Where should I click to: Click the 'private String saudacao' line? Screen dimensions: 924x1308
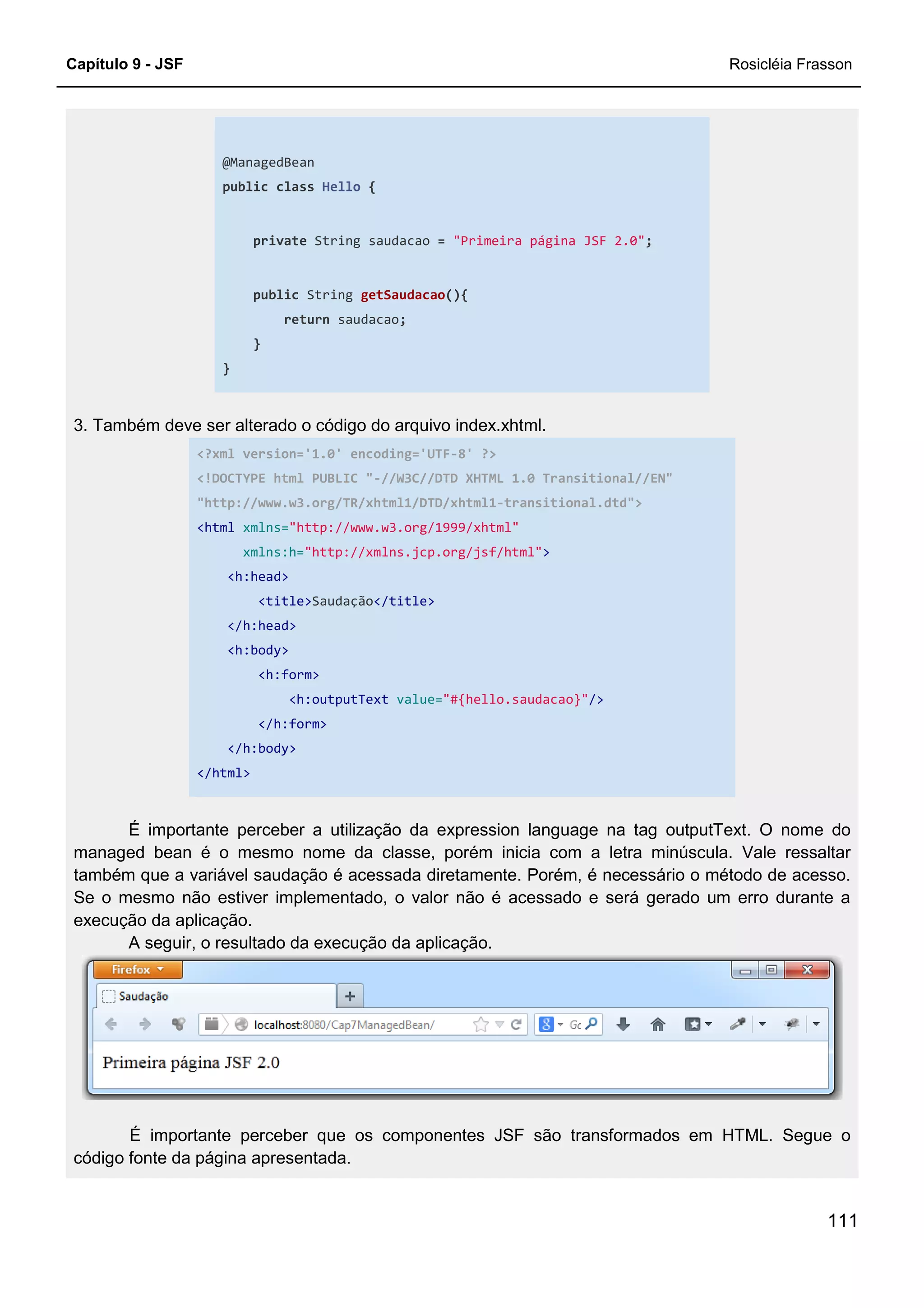(453, 241)
